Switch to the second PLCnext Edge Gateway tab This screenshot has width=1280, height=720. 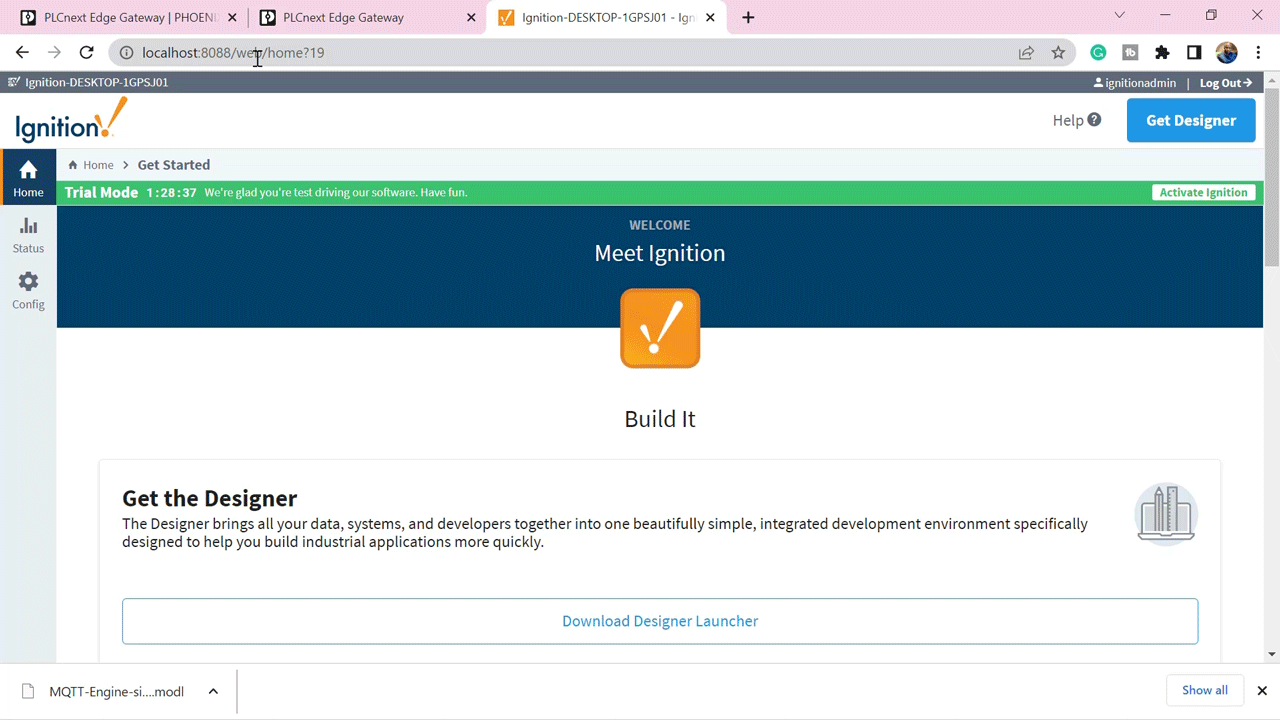[x=367, y=17]
